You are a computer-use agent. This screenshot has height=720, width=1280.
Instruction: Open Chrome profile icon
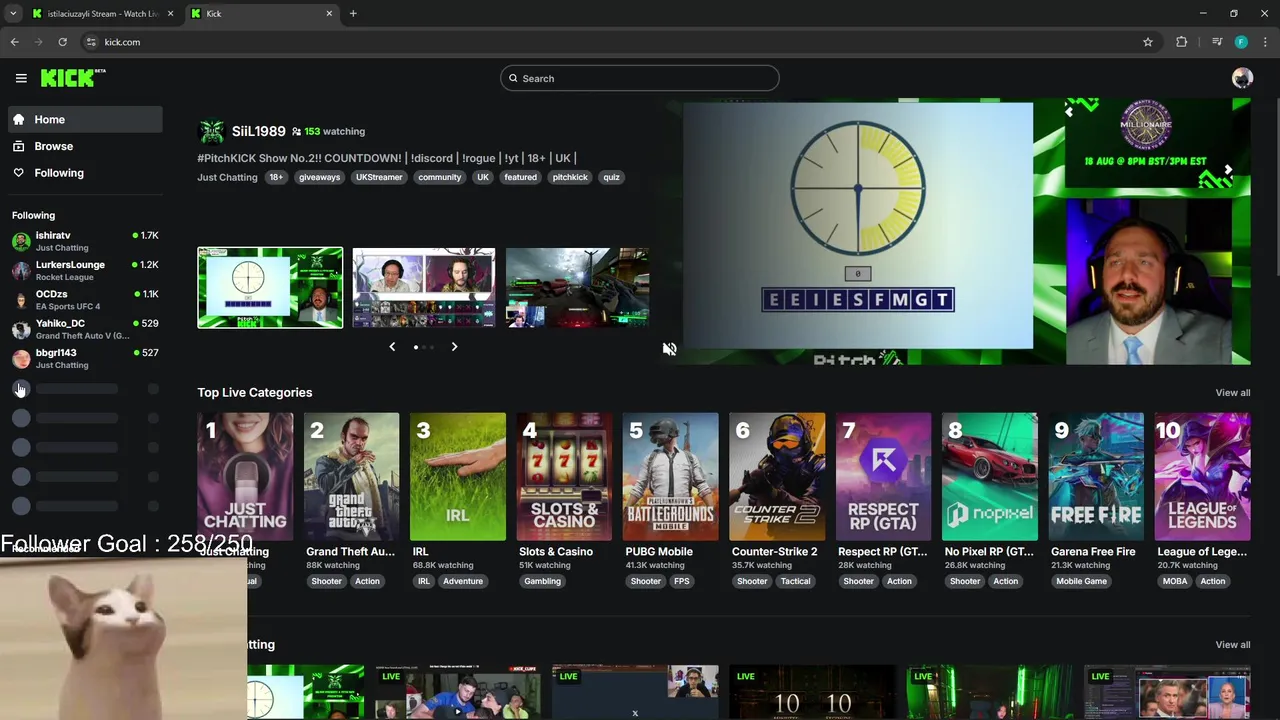[1241, 42]
